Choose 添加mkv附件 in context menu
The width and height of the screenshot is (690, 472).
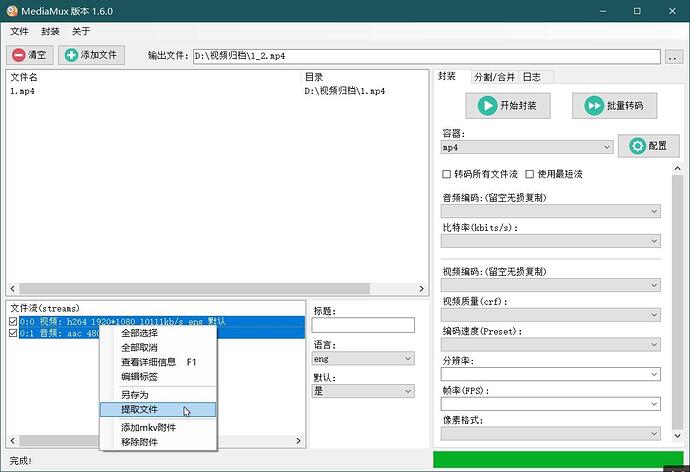[x=158, y=427]
